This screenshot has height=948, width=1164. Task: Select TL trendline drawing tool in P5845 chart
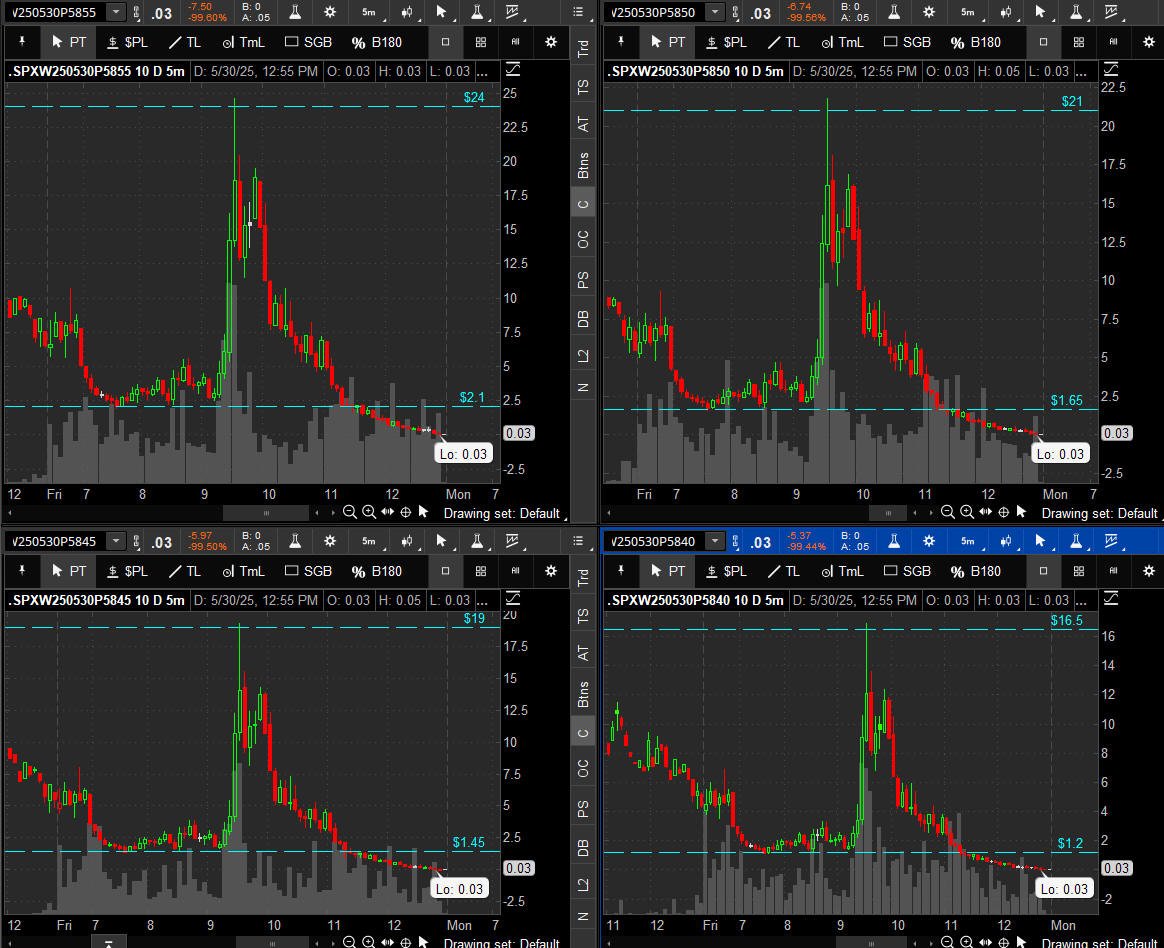pos(185,571)
